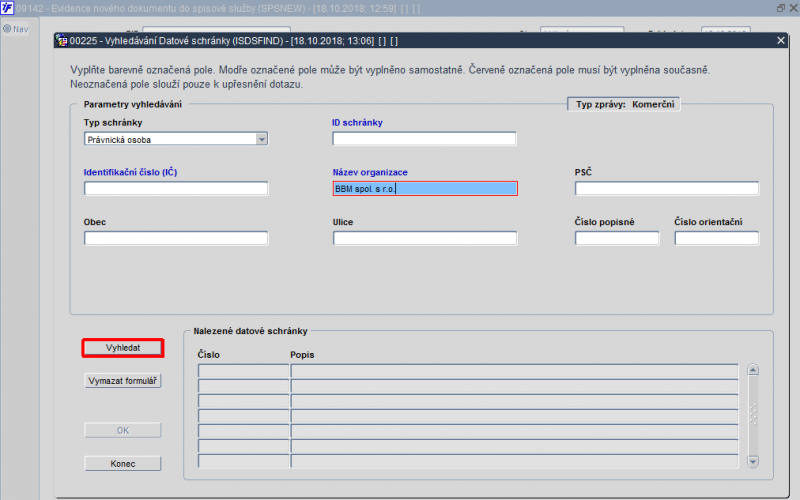Close the background SPSNEW window
800x500 pixels.
(x=793, y=8)
